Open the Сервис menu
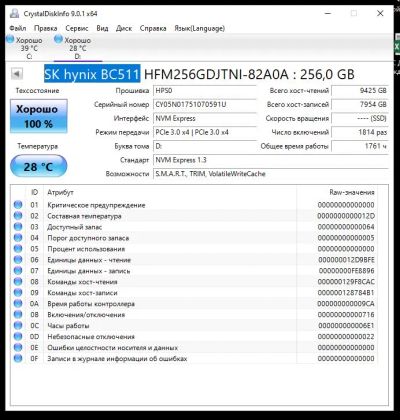 click(77, 28)
